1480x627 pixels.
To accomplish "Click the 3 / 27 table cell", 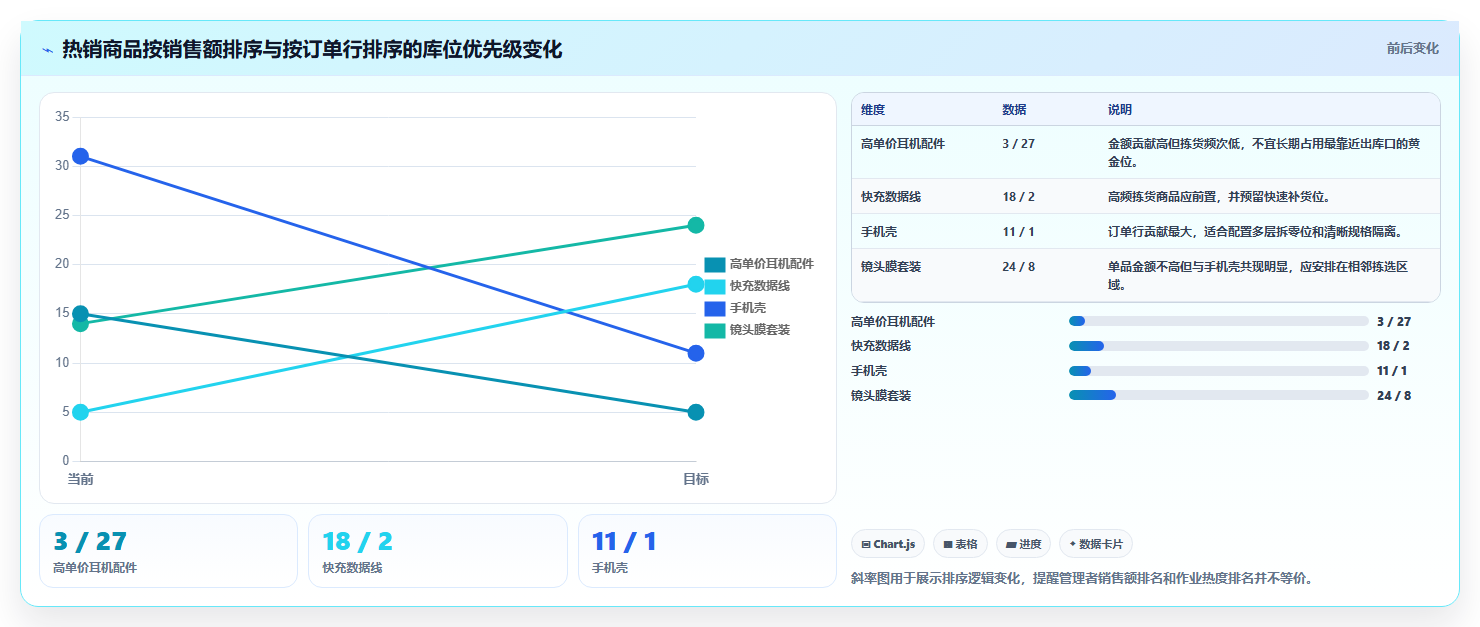I will tap(1018, 144).
